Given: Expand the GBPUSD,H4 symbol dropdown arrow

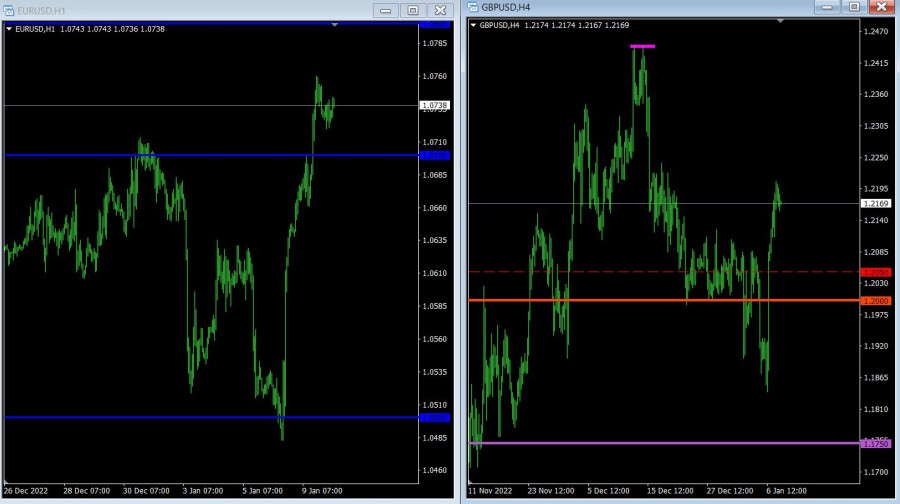Looking at the screenshot, I should tap(474, 25).
